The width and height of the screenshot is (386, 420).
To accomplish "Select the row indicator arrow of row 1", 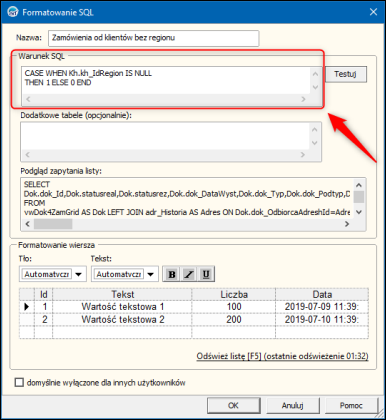I will (x=27, y=307).
